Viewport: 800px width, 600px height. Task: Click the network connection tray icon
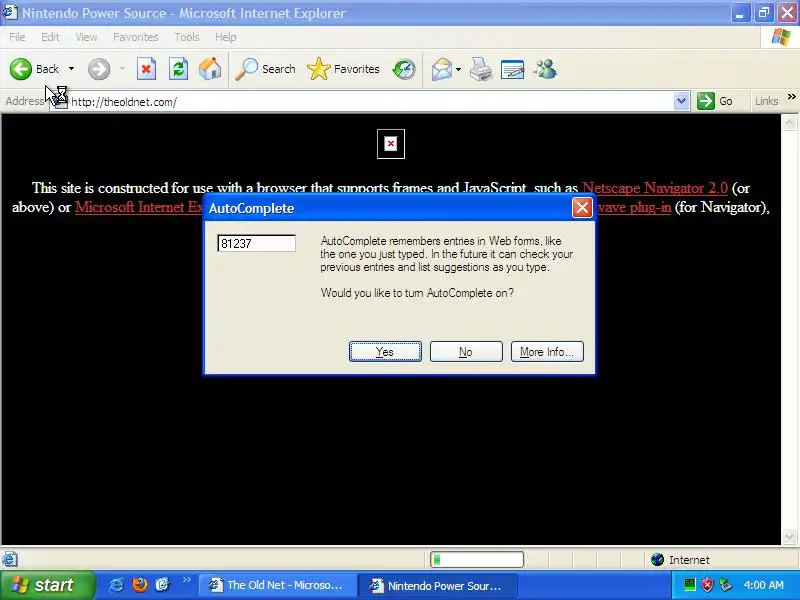(725, 585)
